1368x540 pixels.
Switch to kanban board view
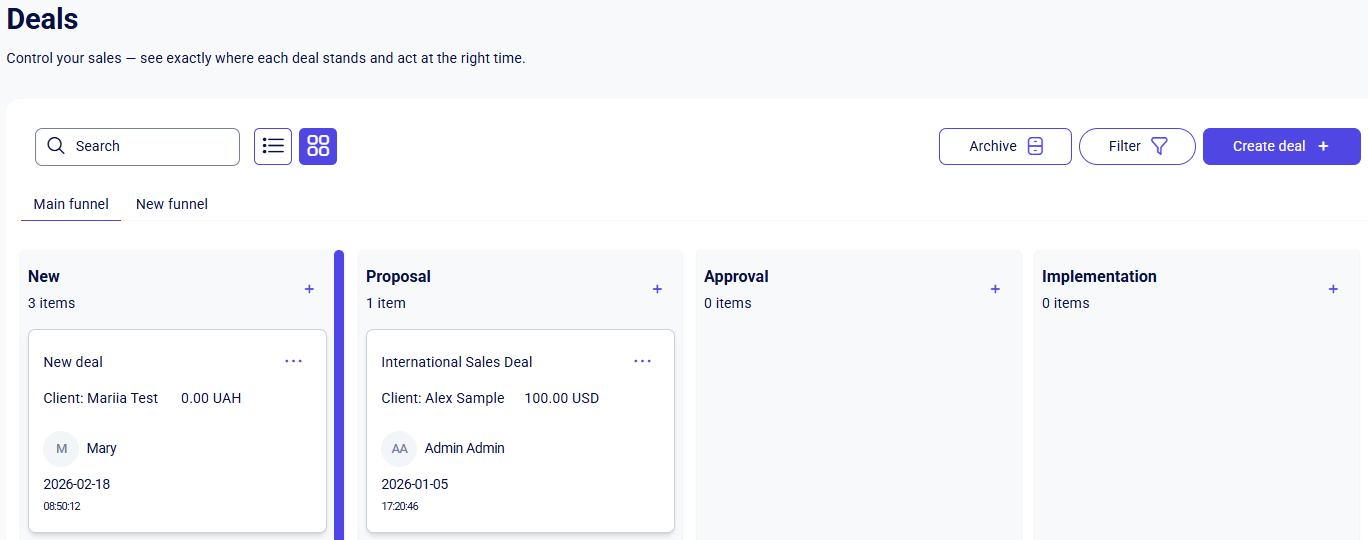(318, 146)
